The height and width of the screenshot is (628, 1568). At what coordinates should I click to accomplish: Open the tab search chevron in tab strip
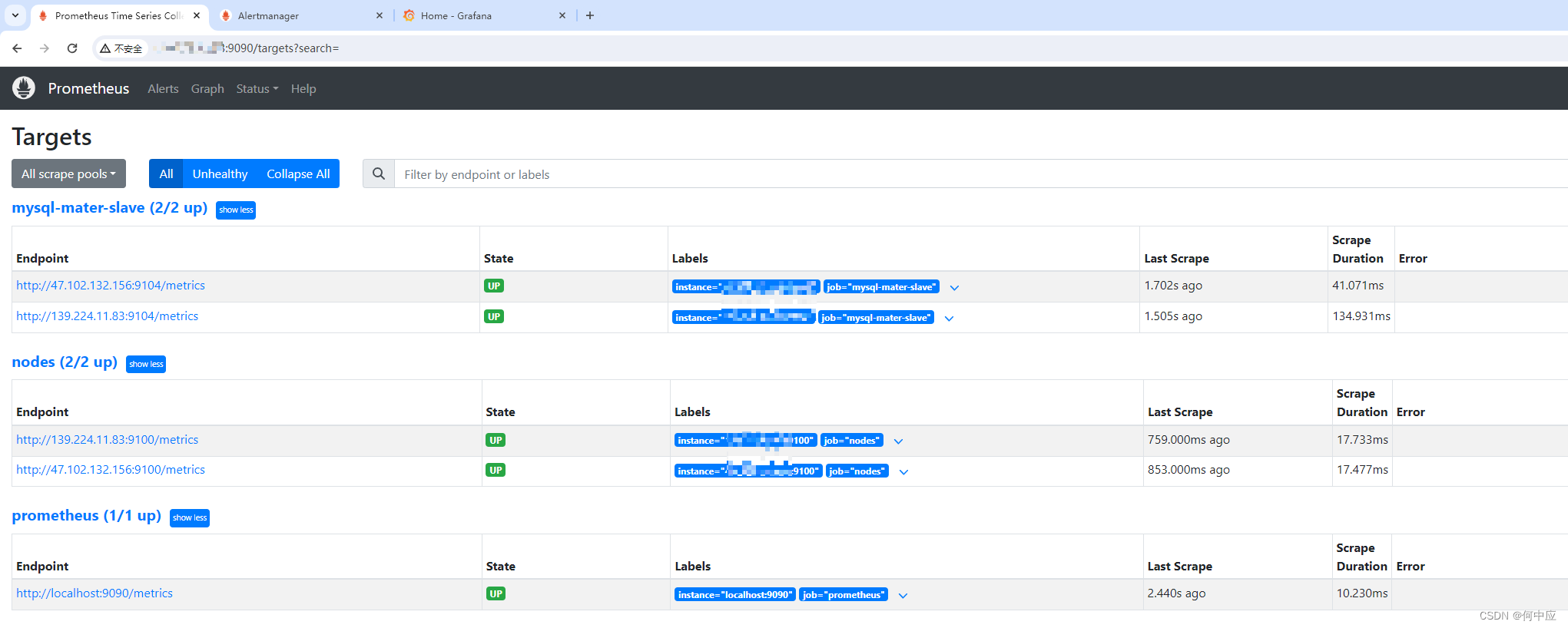click(15, 15)
